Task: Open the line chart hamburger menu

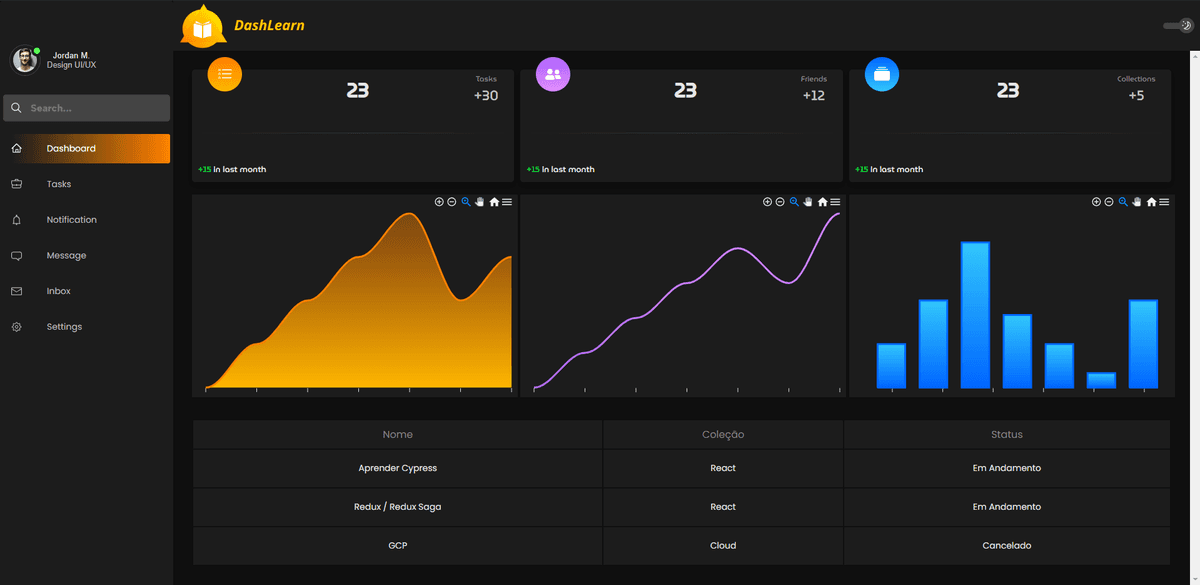Action: 836,201
